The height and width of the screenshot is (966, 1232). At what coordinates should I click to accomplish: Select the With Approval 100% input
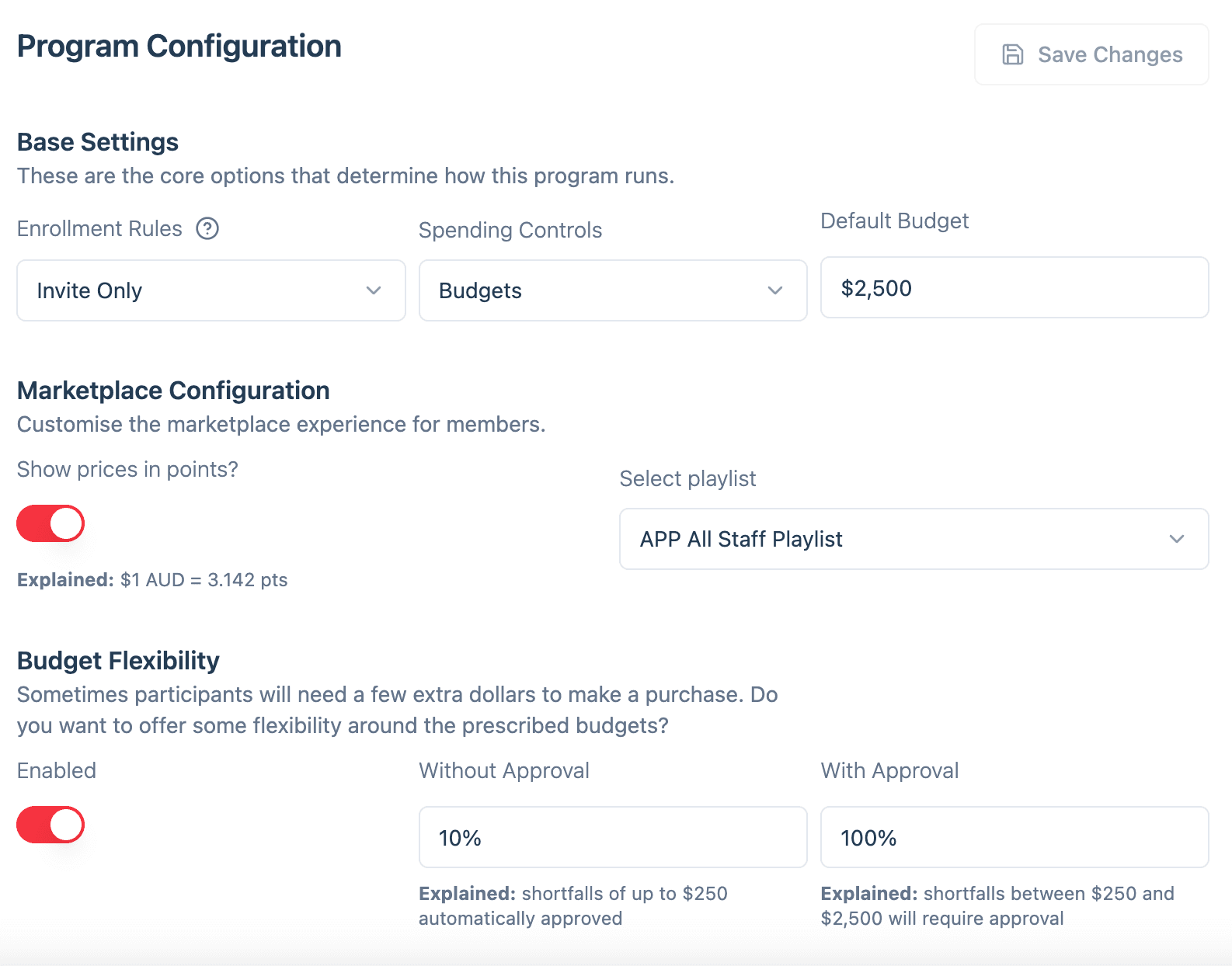[1014, 838]
